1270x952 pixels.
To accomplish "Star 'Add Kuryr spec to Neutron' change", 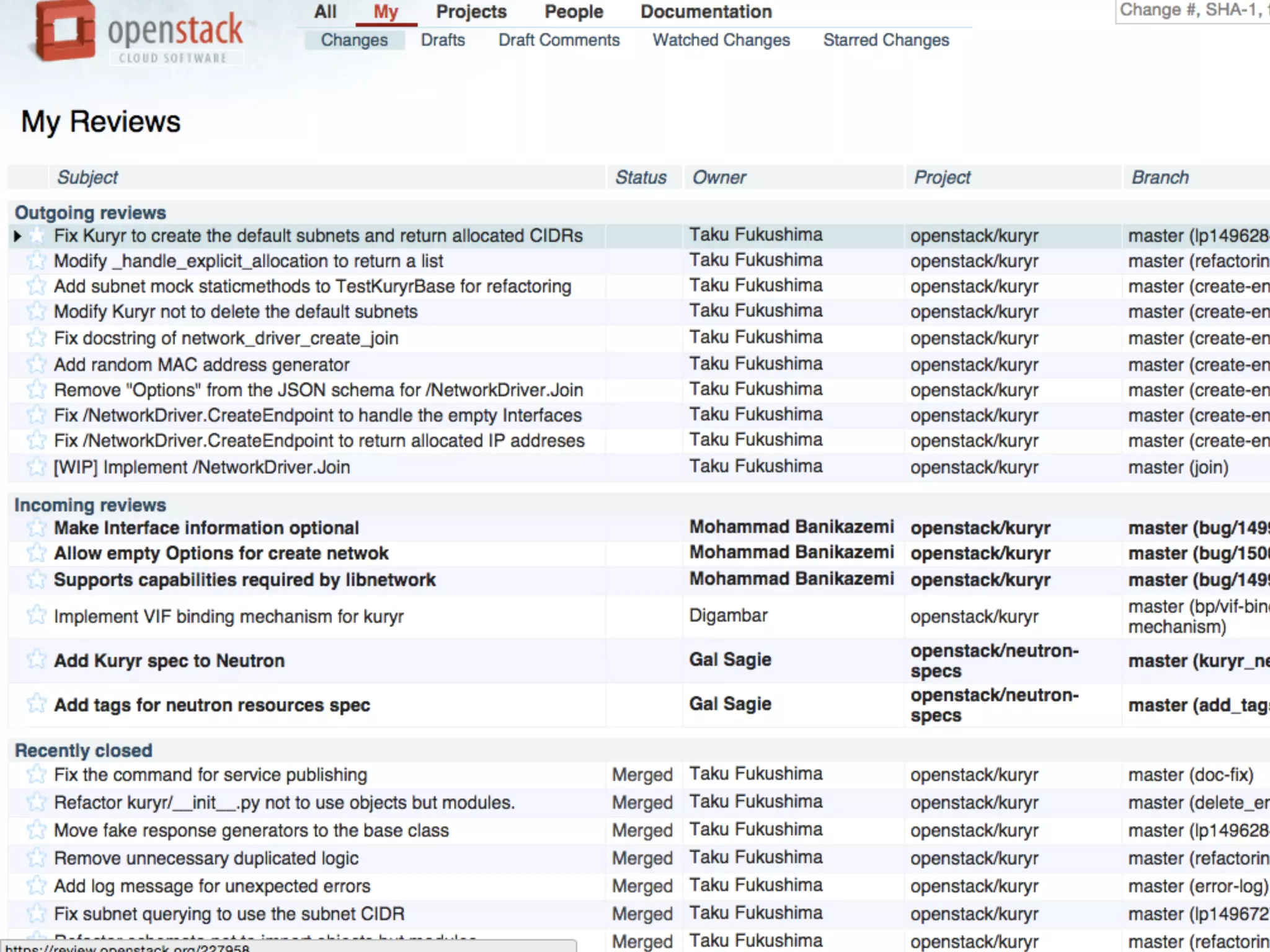I will (x=37, y=659).
